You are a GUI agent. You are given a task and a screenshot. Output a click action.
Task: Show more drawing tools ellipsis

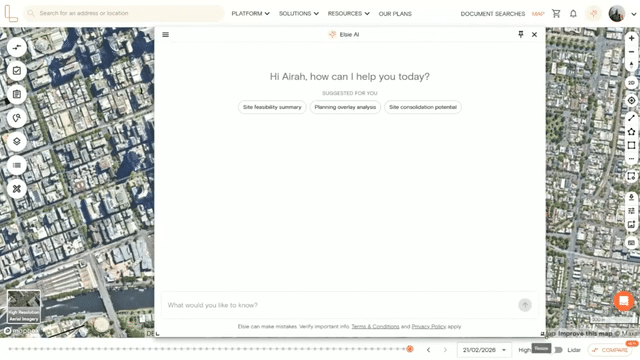pyautogui.click(x=631, y=159)
